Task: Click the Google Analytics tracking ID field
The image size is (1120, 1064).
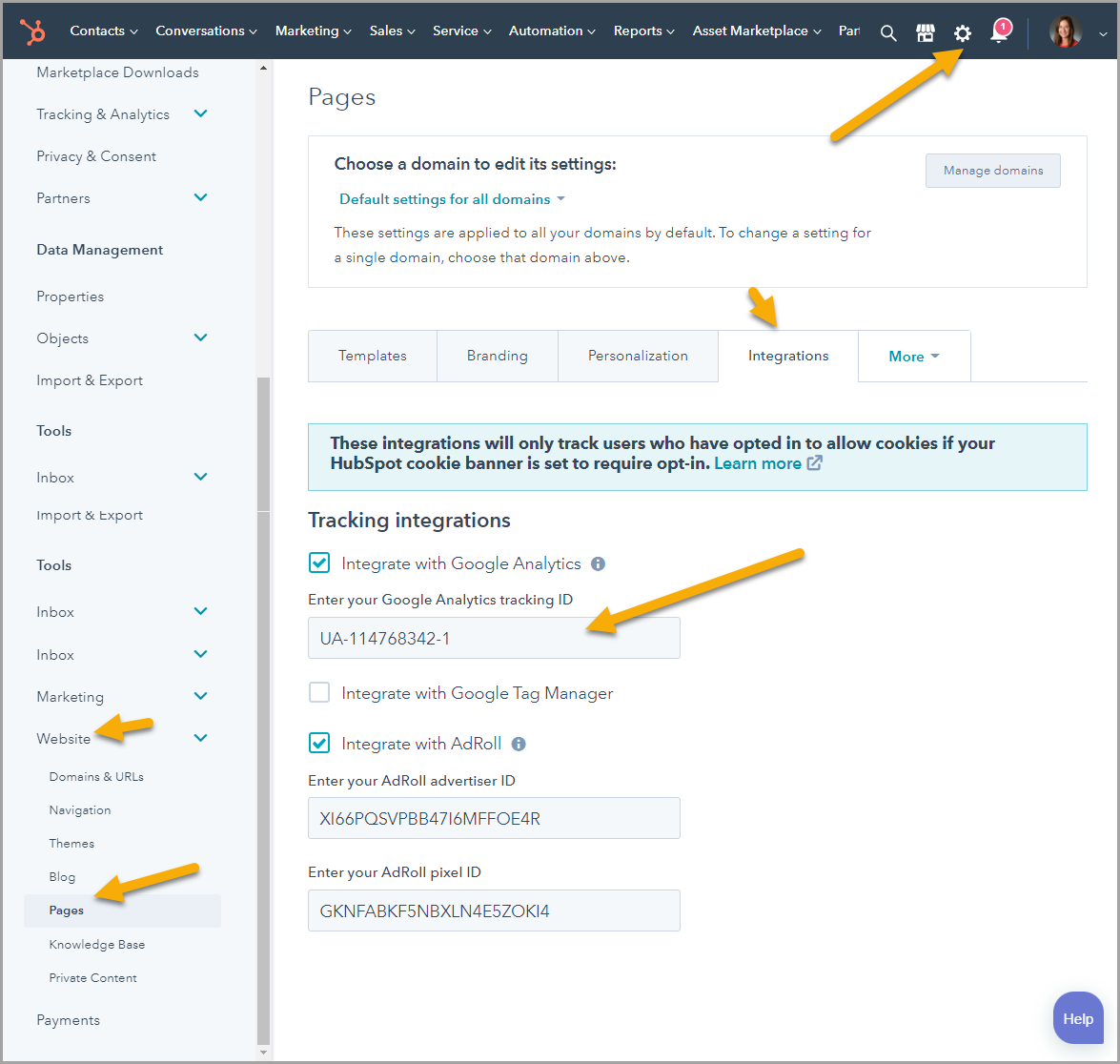Action: [x=494, y=638]
